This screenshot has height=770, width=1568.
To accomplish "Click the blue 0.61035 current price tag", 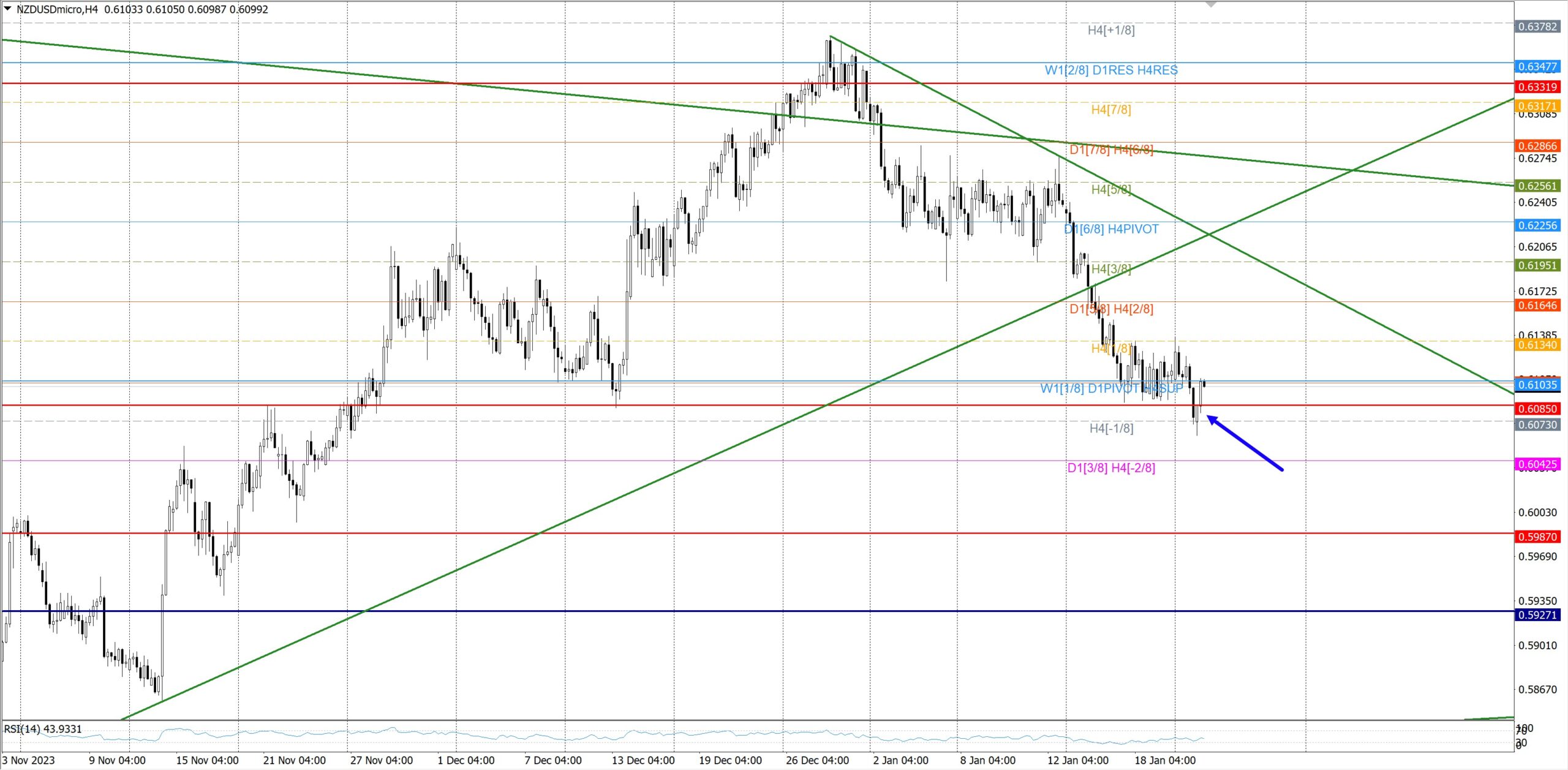I will [1537, 385].
